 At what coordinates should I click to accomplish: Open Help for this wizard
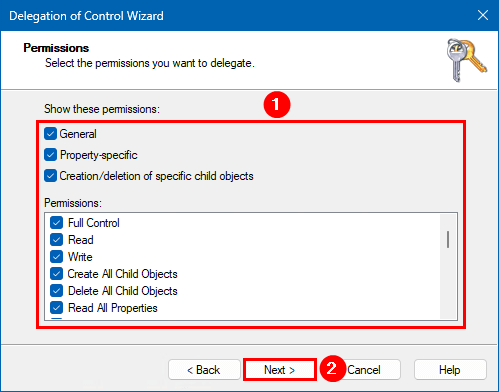pyautogui.click(x=450, y=370)
